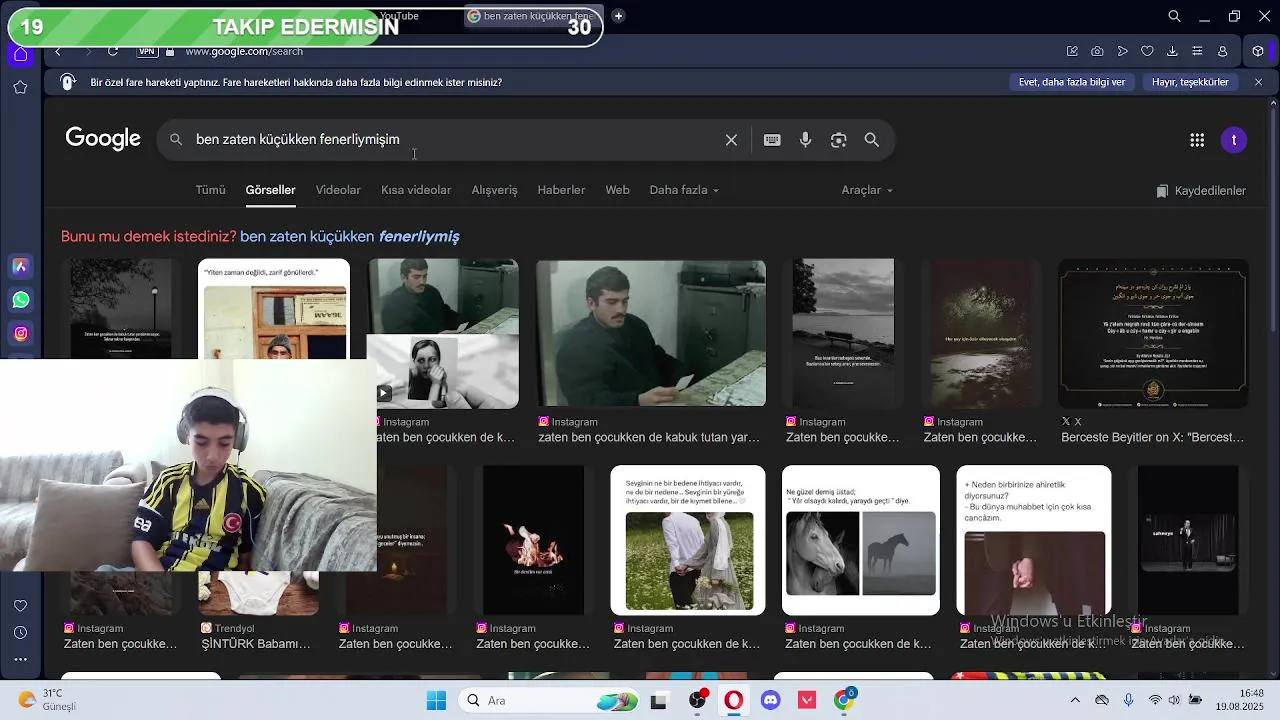Open the Kısa videolar tab

(416, 190)
